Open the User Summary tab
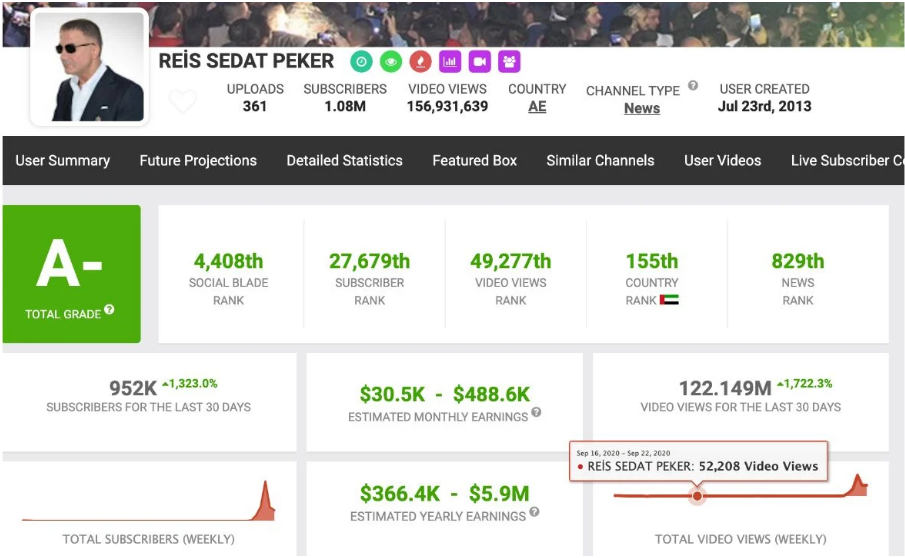905x558 pixels. point(62,160)
